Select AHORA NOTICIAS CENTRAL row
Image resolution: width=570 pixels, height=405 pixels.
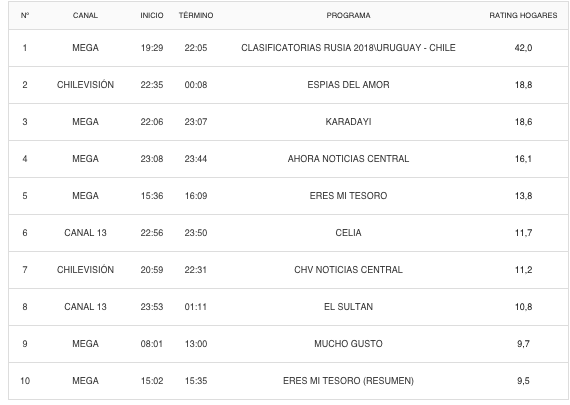[x=289, y=159]
